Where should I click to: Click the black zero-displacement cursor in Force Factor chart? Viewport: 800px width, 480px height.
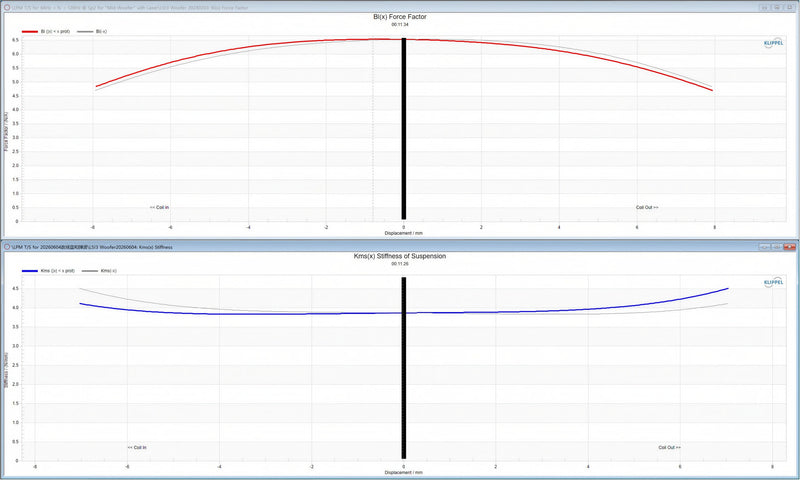coord(404,129)
